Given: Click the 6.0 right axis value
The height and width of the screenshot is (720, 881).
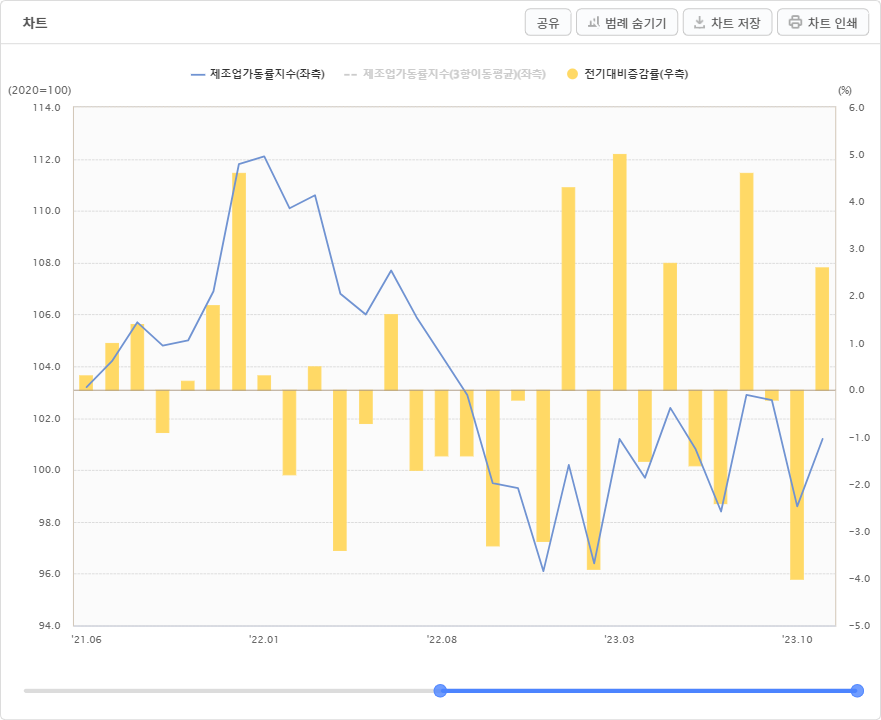Looking at the screenshot, I should coord(857,107).
